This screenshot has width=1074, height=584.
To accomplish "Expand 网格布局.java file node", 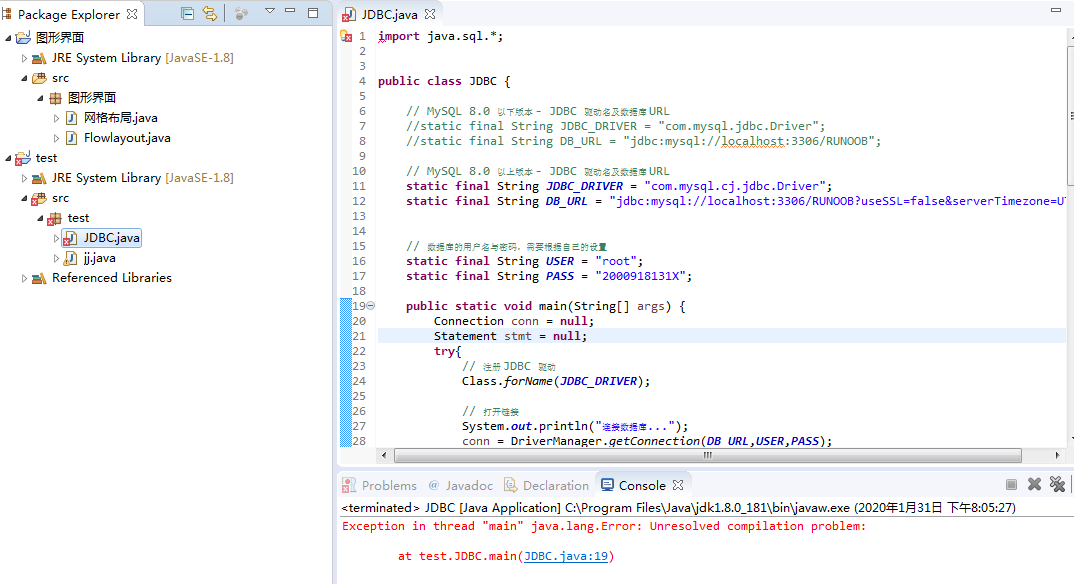I will click(x=56, y=118).
